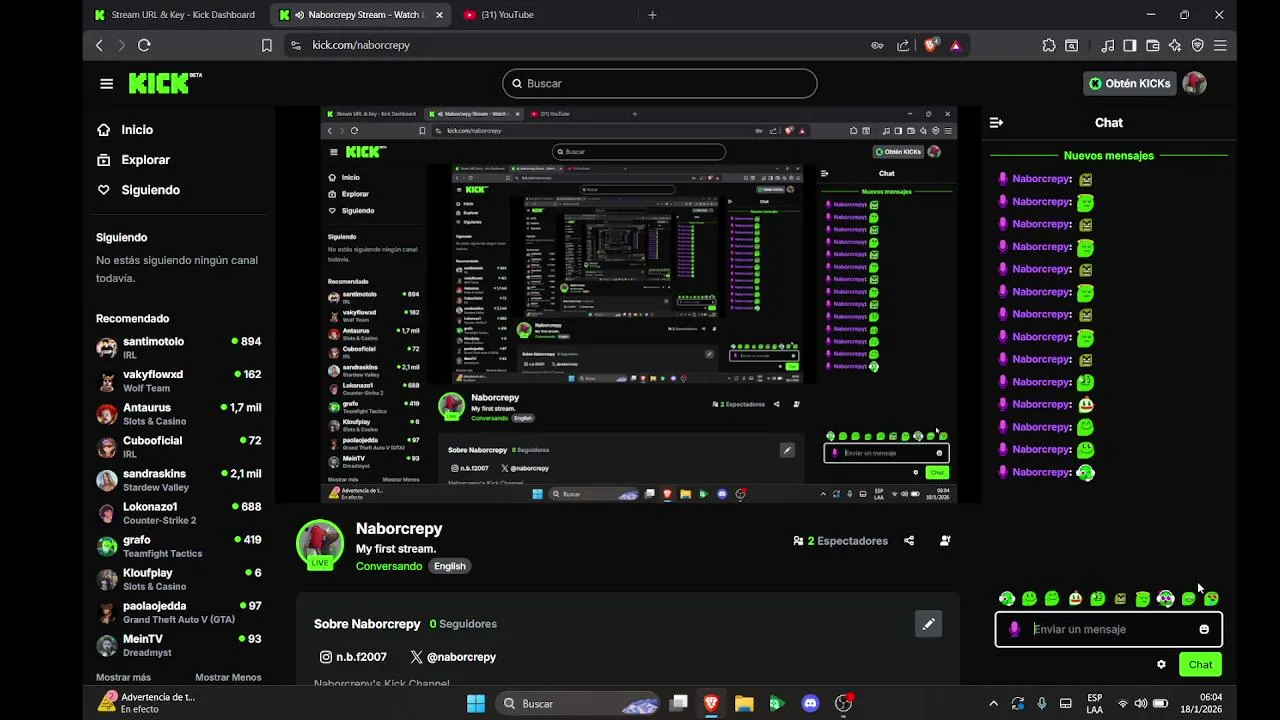
Task: Click the KICK logo
Action: tap(164, 83)
